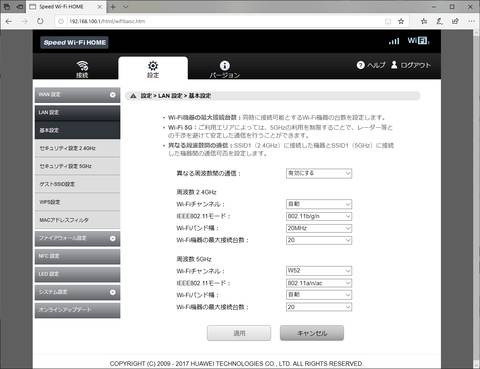480x369 pixels.
Task: Open a new tab with plus icon
Action: 113,7
